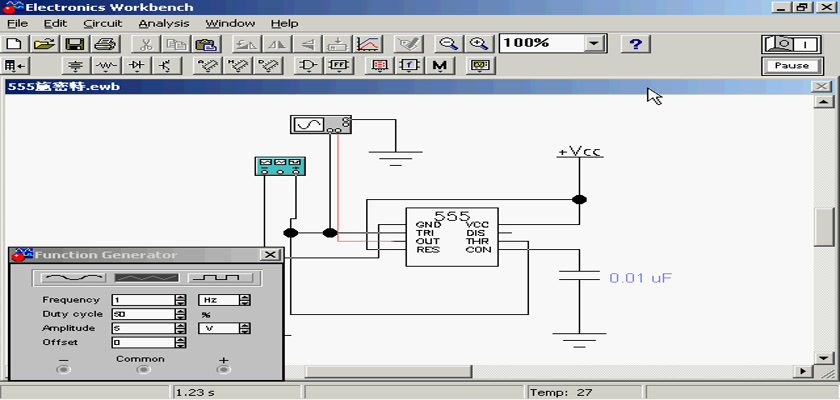Save the circuit with the floppy icon
Image resolution: width=840 pixels, height=400 pixels.
[x=74, y=44]
